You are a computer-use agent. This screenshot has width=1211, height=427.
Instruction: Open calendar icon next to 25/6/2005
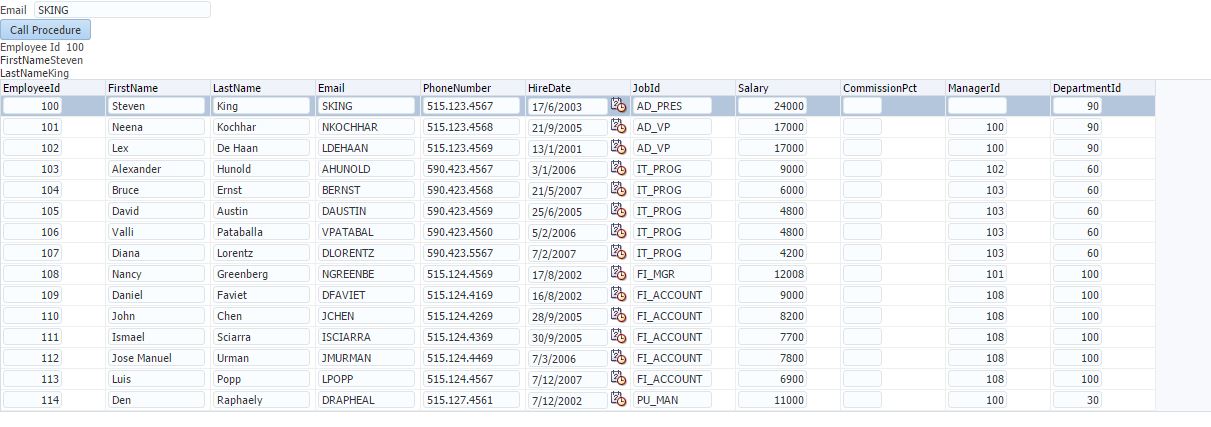[618, 210]
